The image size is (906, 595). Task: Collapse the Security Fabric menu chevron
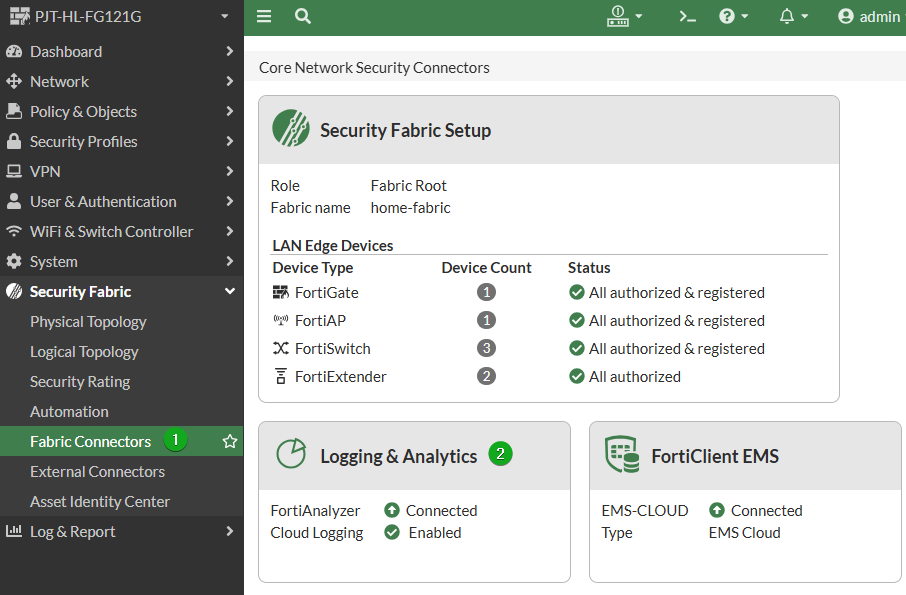click(x=230, y=291)
